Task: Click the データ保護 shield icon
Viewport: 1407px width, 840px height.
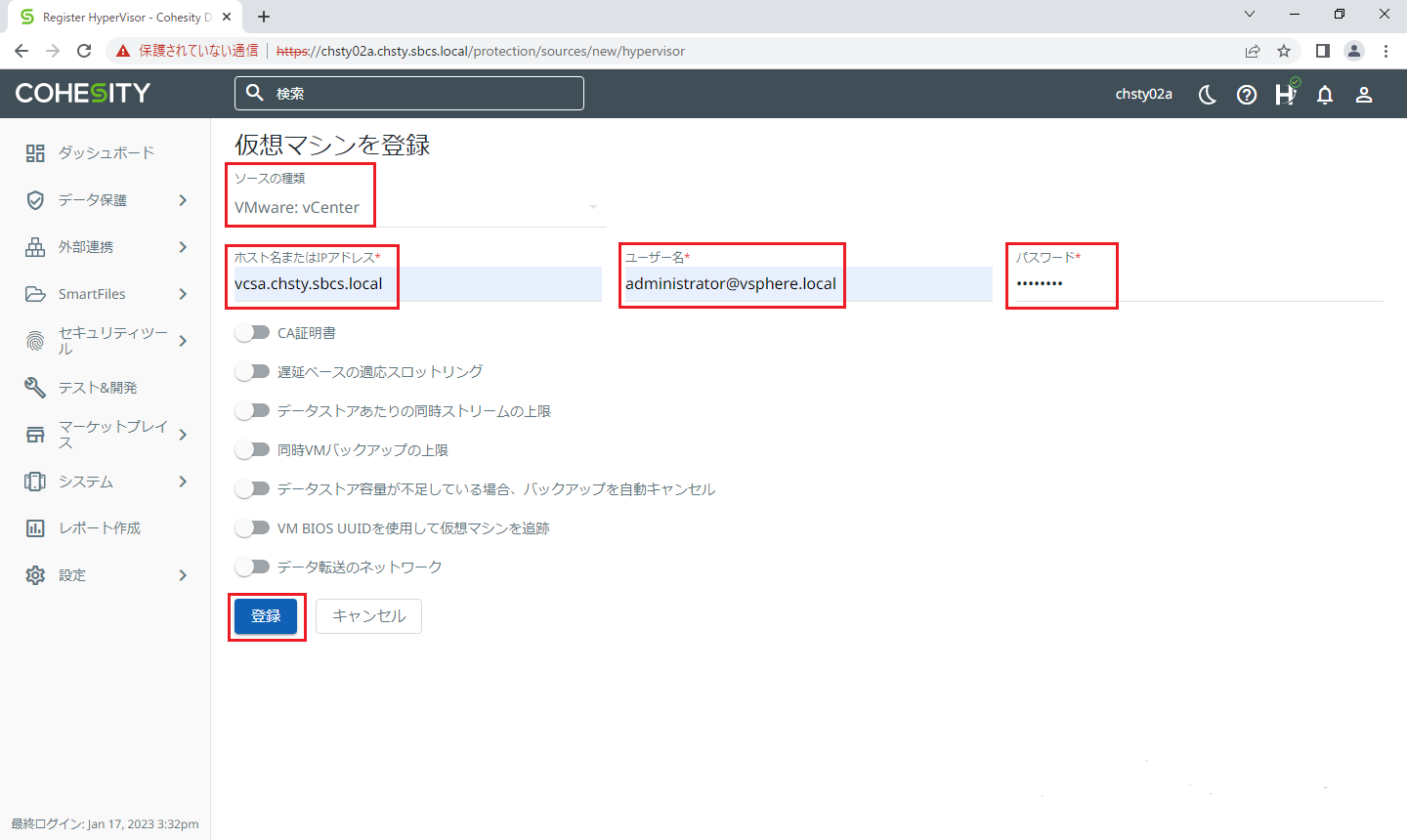Action: [35, 200]
